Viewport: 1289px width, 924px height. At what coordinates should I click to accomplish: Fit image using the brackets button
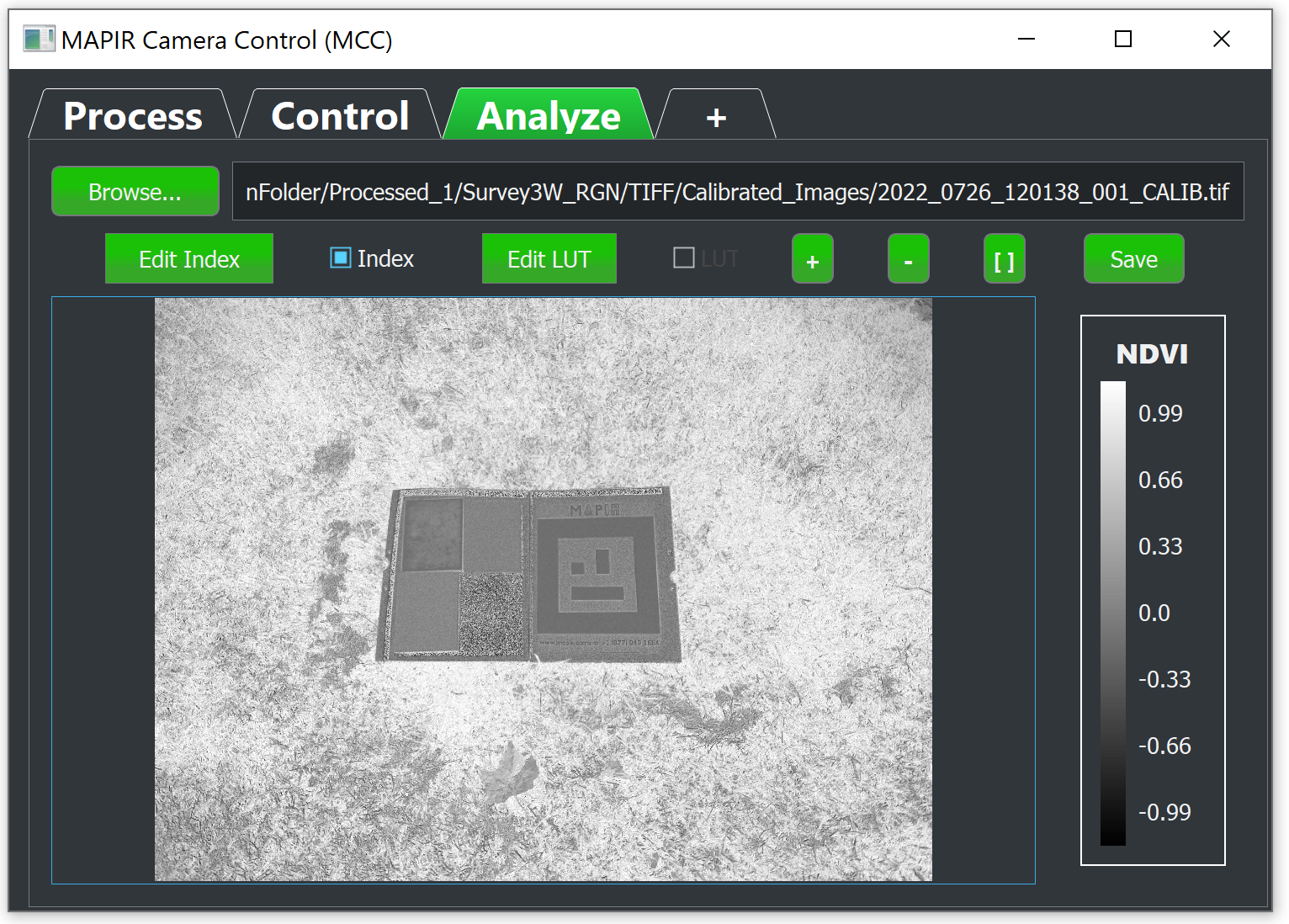click(1004, 259)
